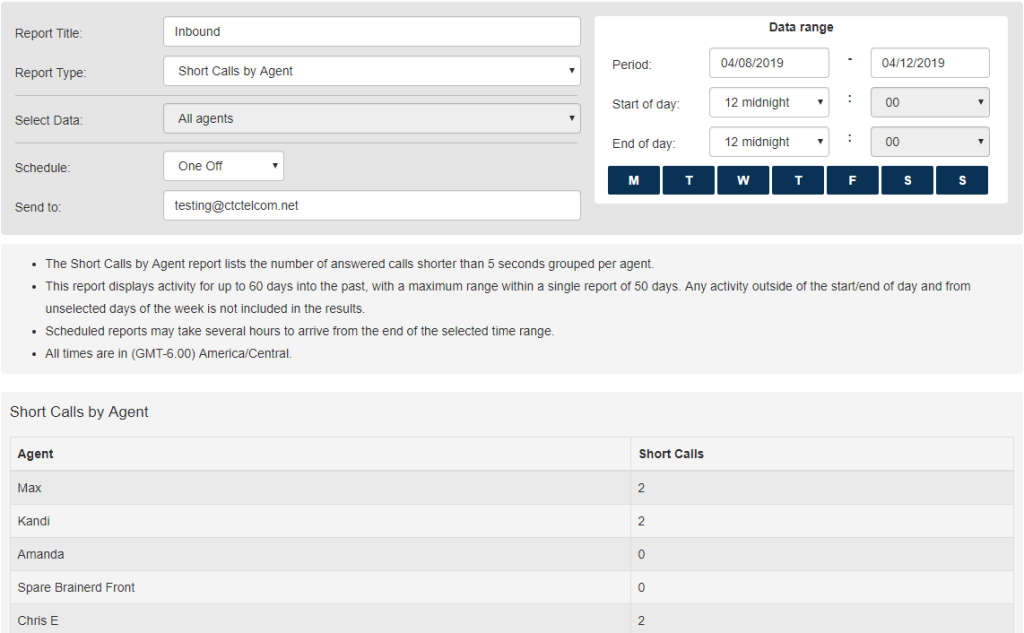The image size is (1024, 633).
Task: Open the End of day minutes dropdown
Action: (x=930, y=142)
